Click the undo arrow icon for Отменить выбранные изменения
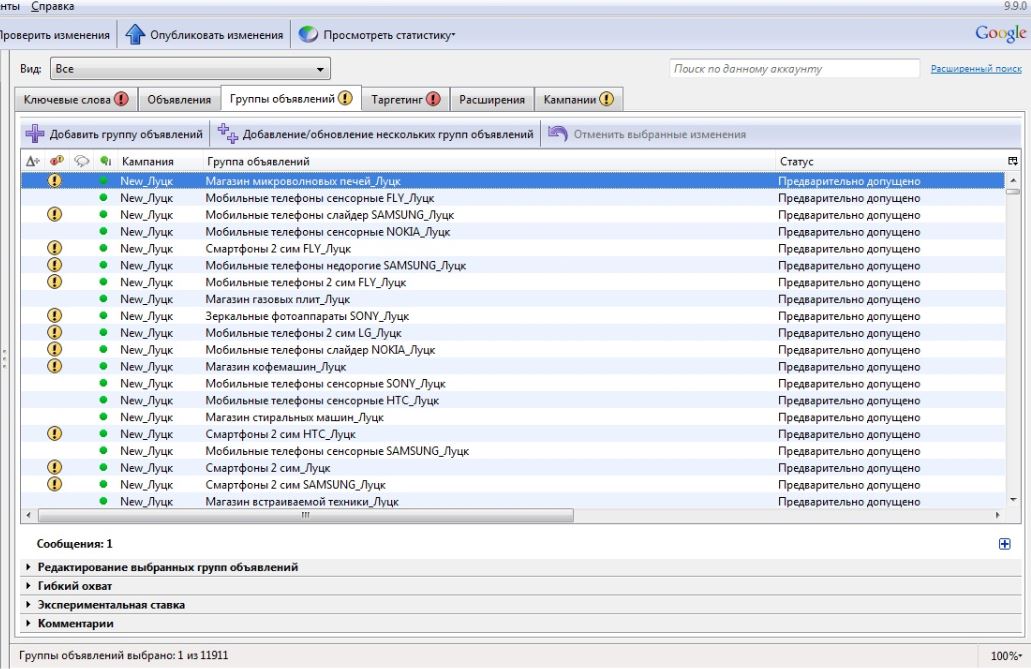The height and width of the screenshot is (669, 1031). (558, 134)
